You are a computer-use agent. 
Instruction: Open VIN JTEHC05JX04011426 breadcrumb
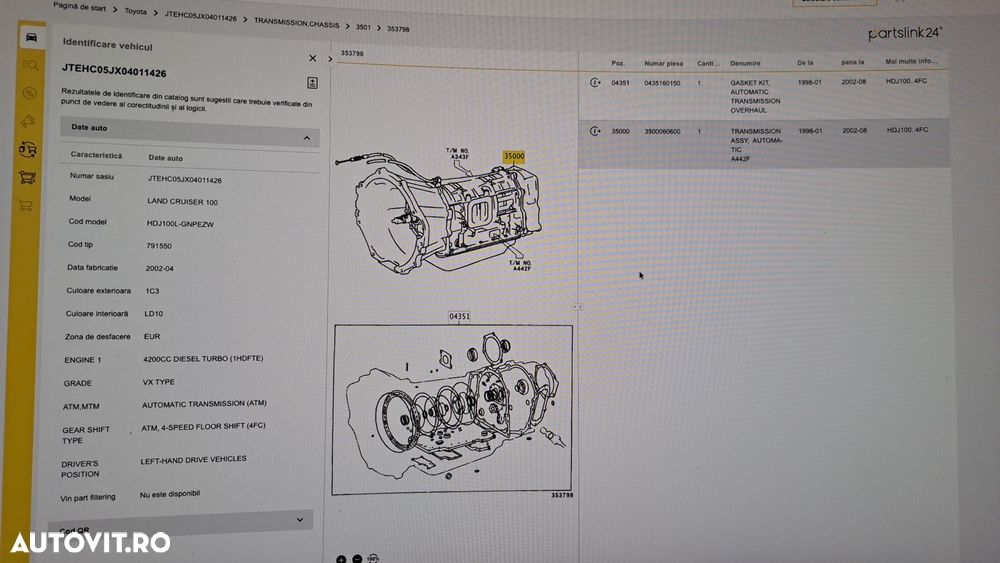point(200,16)
